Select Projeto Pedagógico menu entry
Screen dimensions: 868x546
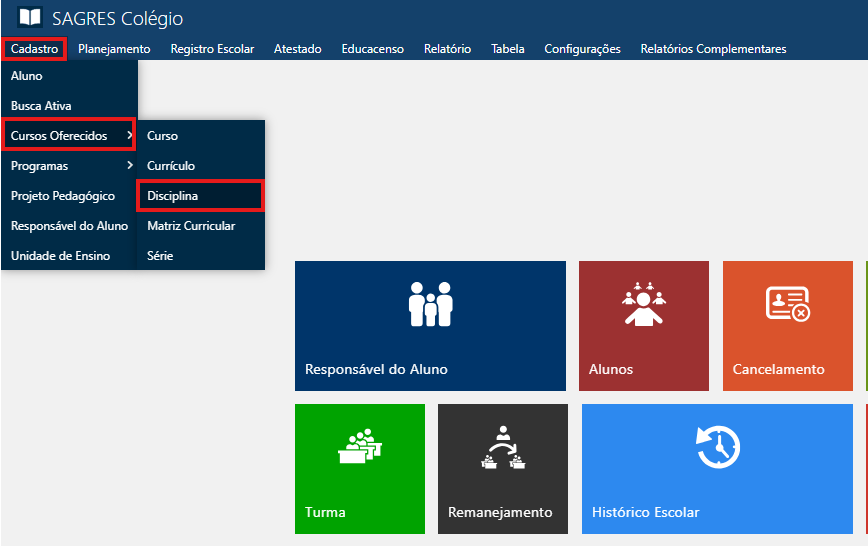(69, 195)
